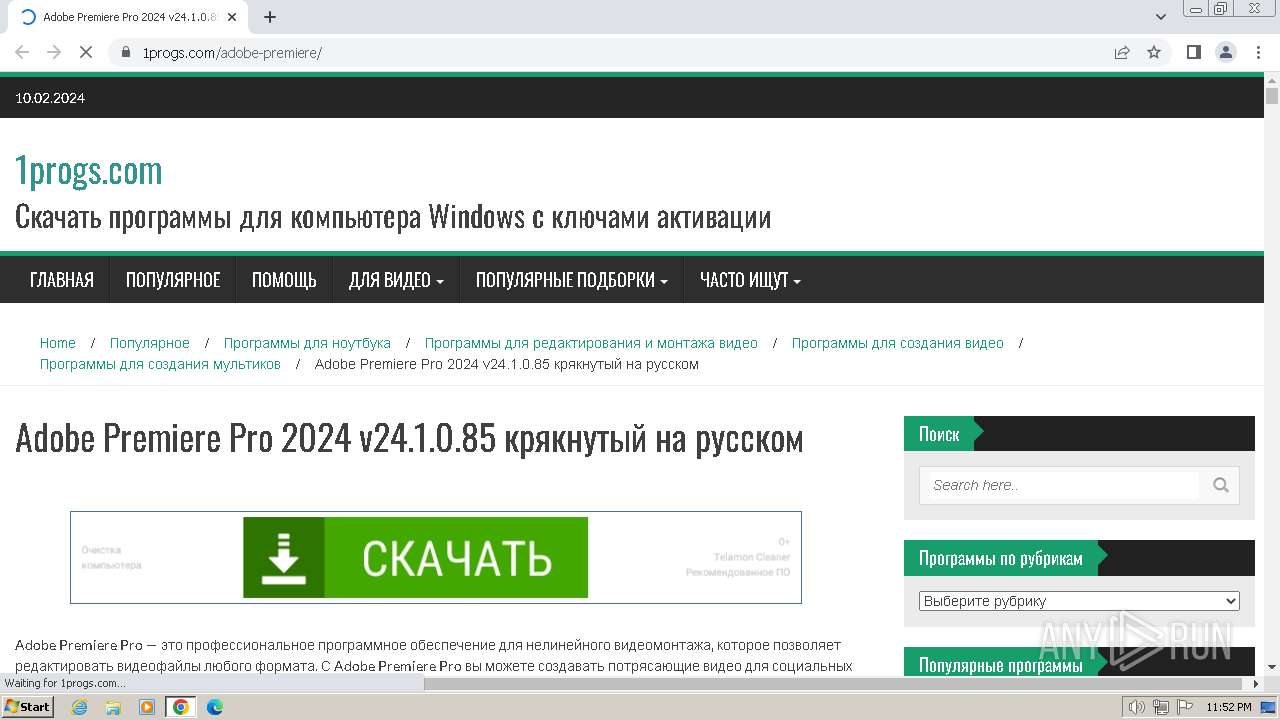Image resolution: width=1280 pixels, height=720 pixels.
Task: Open Программы для создания видео breadcrumb
Action: tap(897, 343)
